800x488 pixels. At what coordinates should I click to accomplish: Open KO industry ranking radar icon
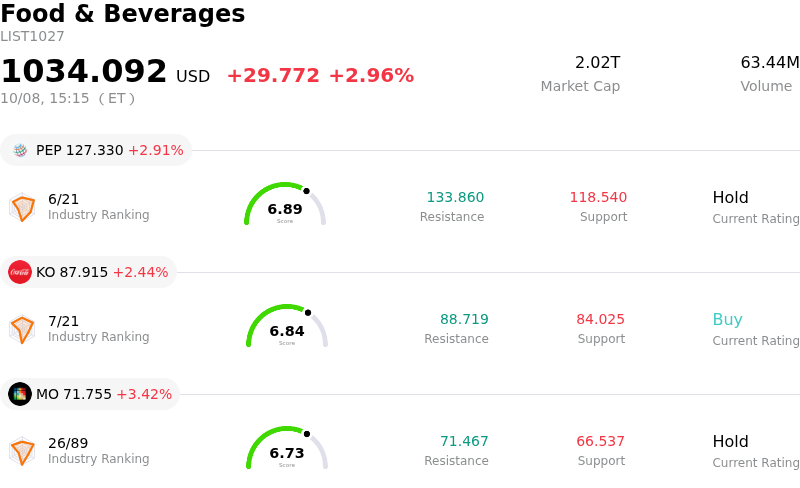click(22, 329)
